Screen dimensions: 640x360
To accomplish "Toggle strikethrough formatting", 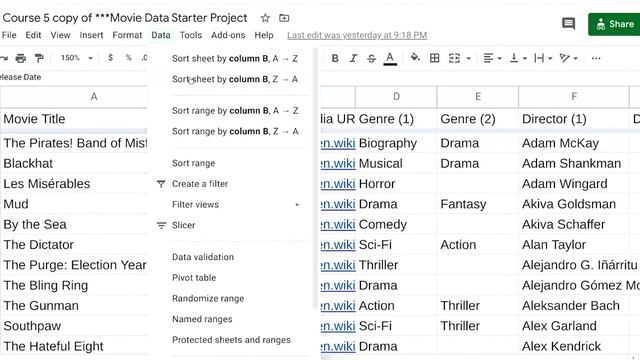I will coord(371,58).
